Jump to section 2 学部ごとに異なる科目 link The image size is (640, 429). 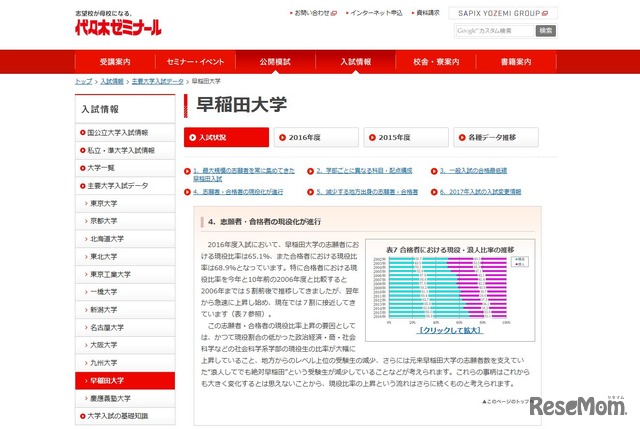364,171
